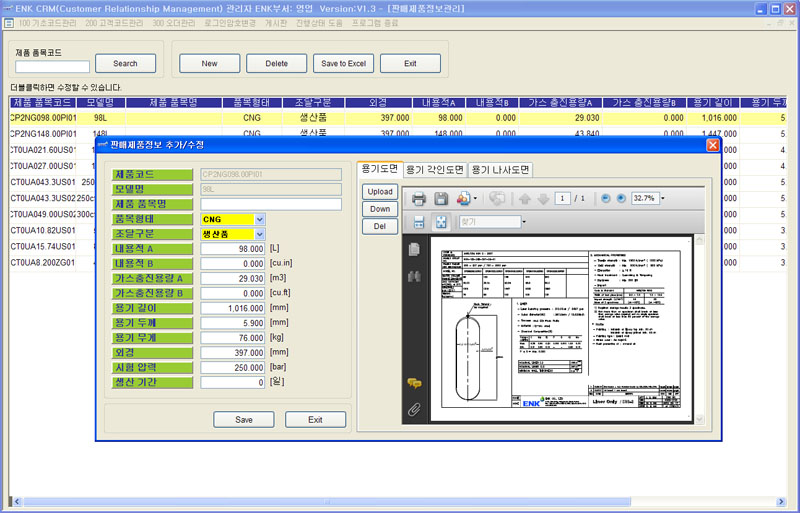Open the 게시판 menu
The height and width of the screenshot is (513, 800).
(x=276, y=23)
